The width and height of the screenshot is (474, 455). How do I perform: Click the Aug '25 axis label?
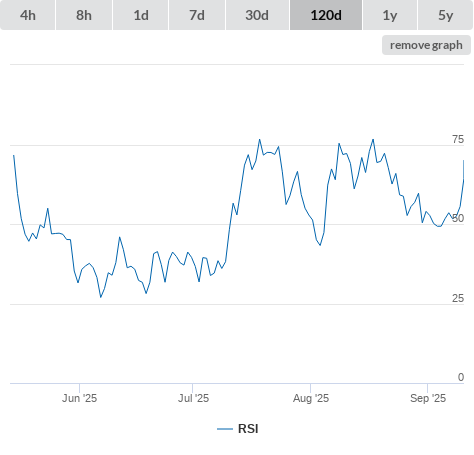coord(311,398)
